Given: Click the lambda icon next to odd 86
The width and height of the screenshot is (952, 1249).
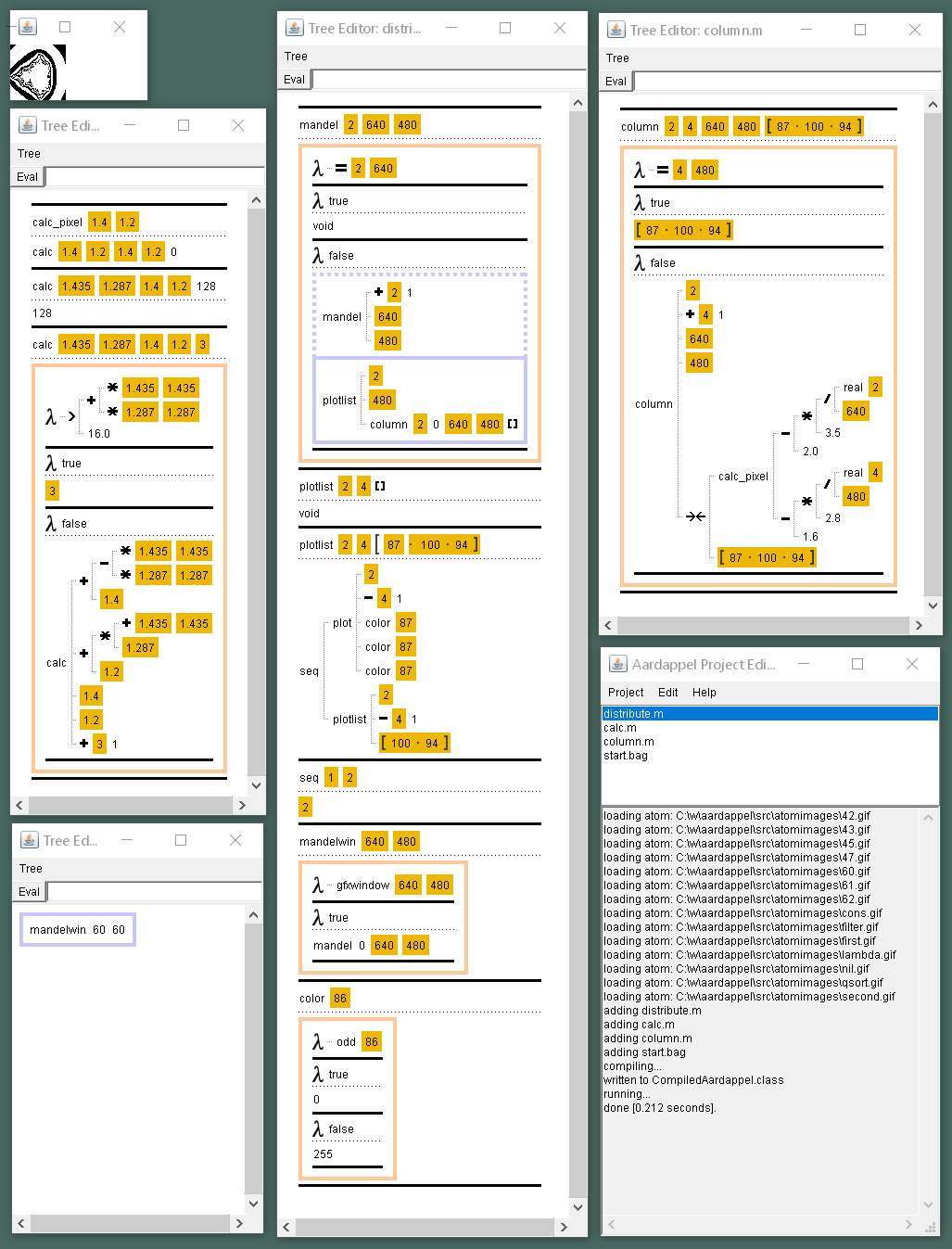Looking at the screenshot, I should coord(318,1042).
